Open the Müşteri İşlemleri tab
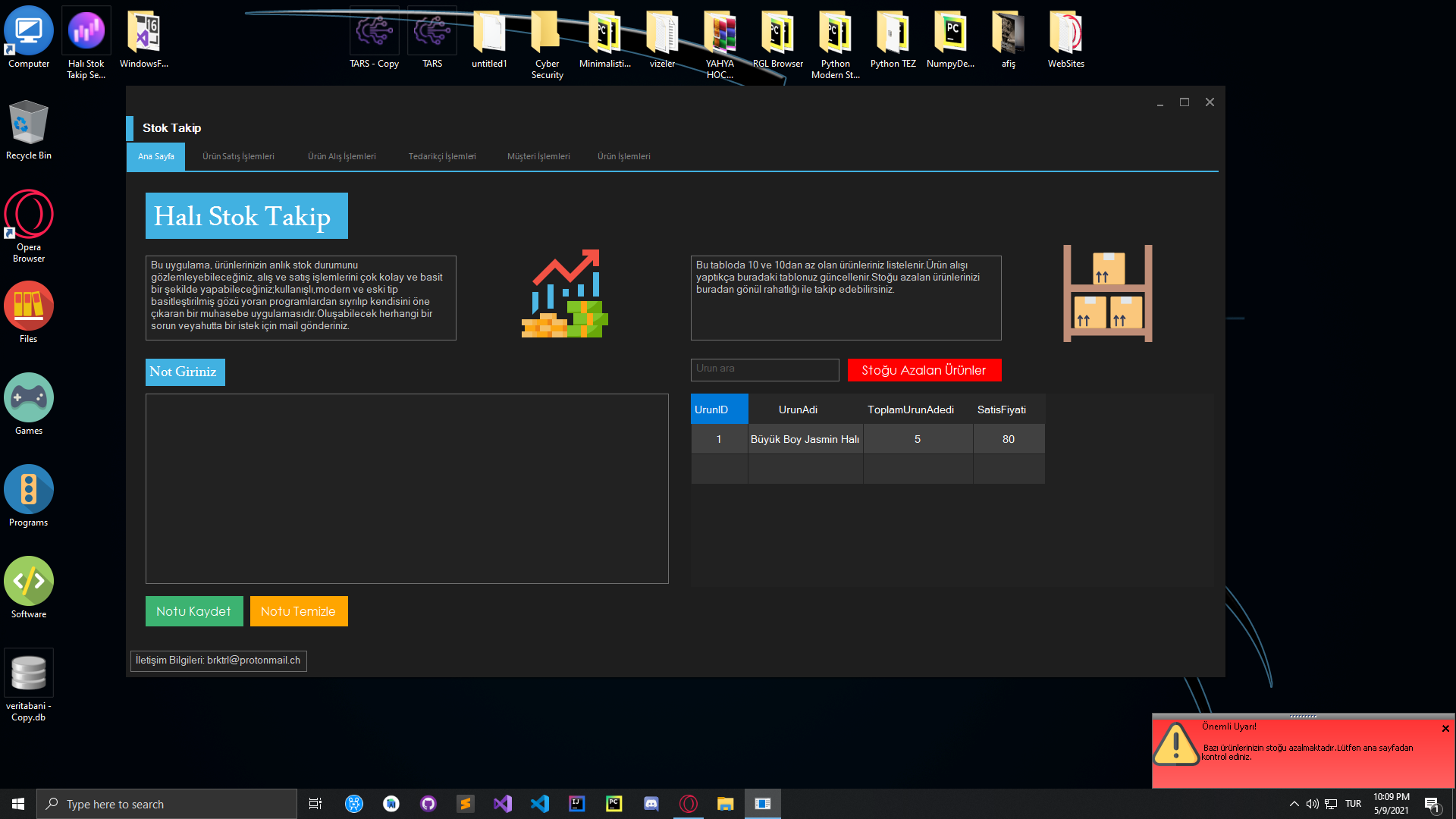 click(x=538, y=156)
